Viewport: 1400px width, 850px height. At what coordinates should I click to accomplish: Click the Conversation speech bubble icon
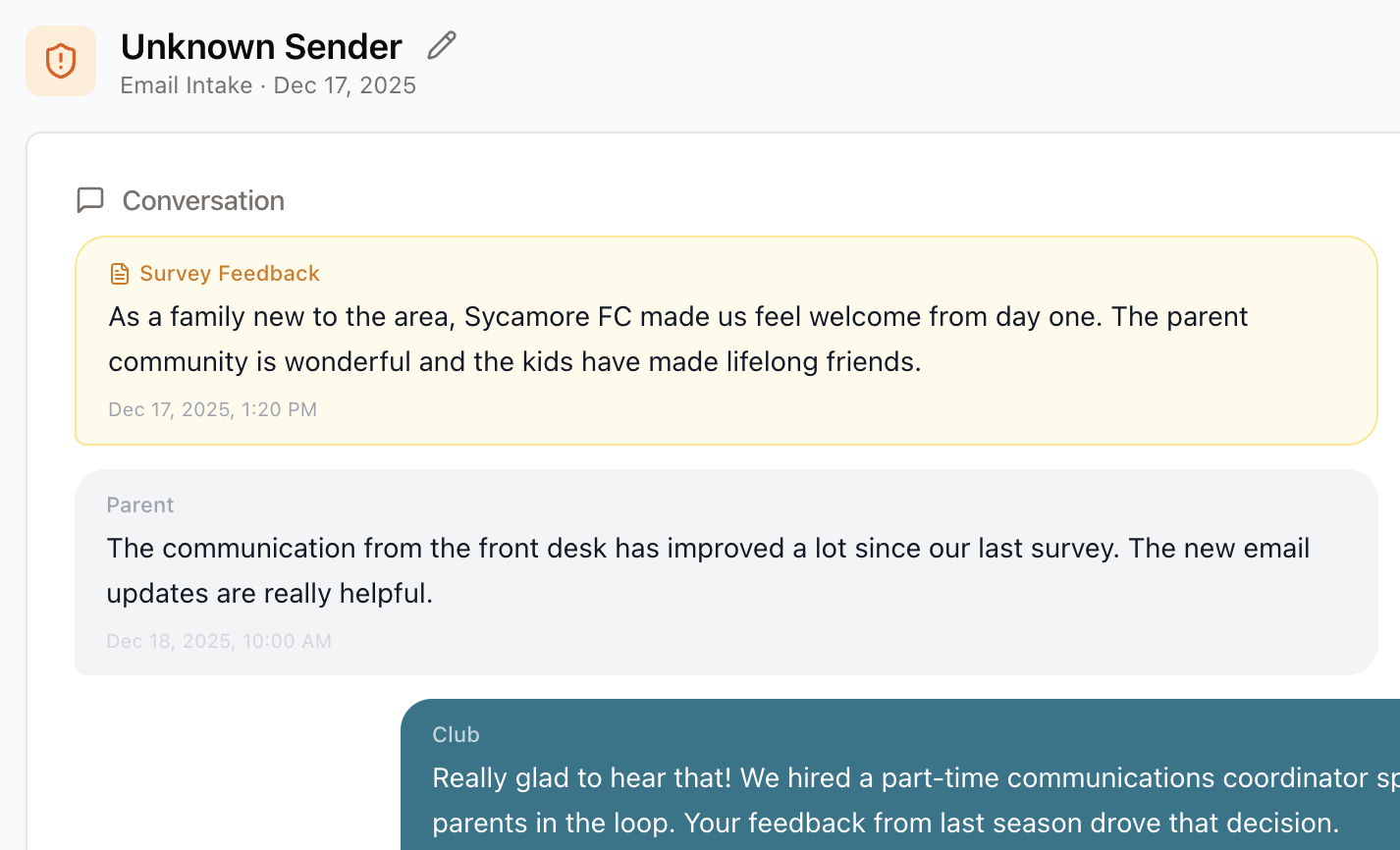[90, 200]
